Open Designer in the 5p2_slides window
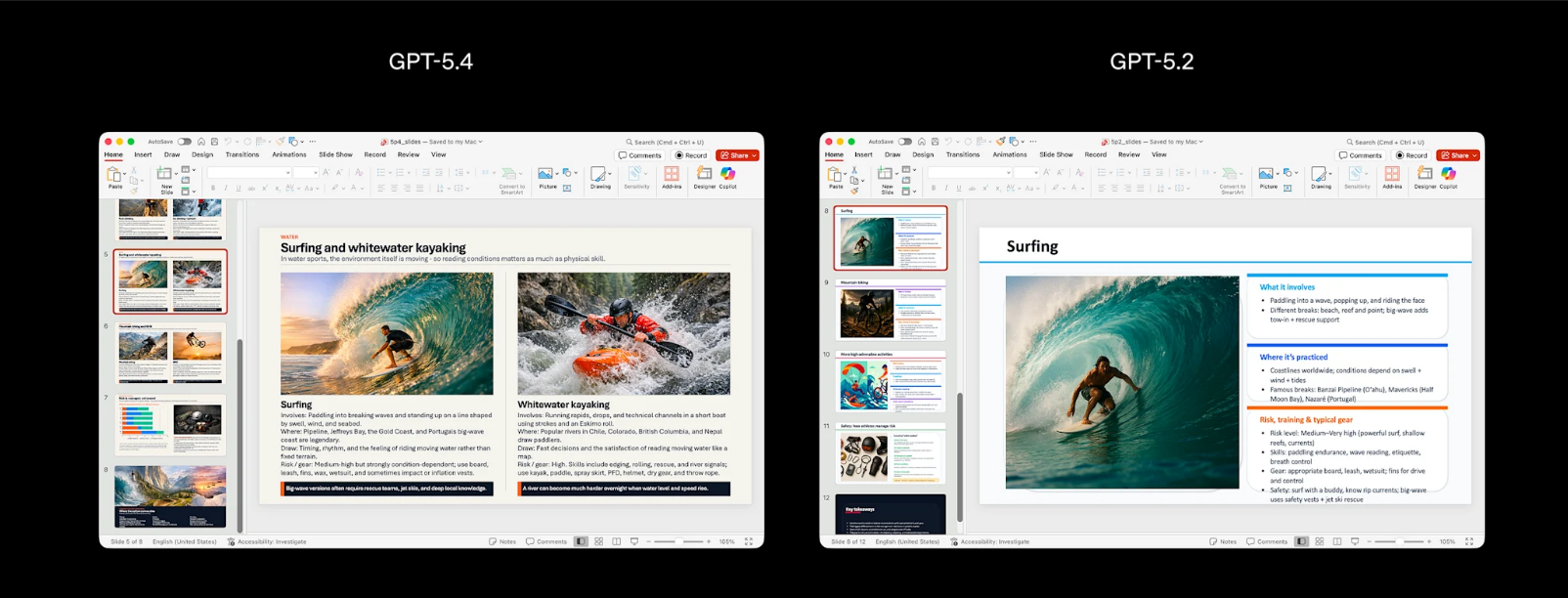Image resolution: width=1568 pixels, height=598 pixels. [1424, 175]
